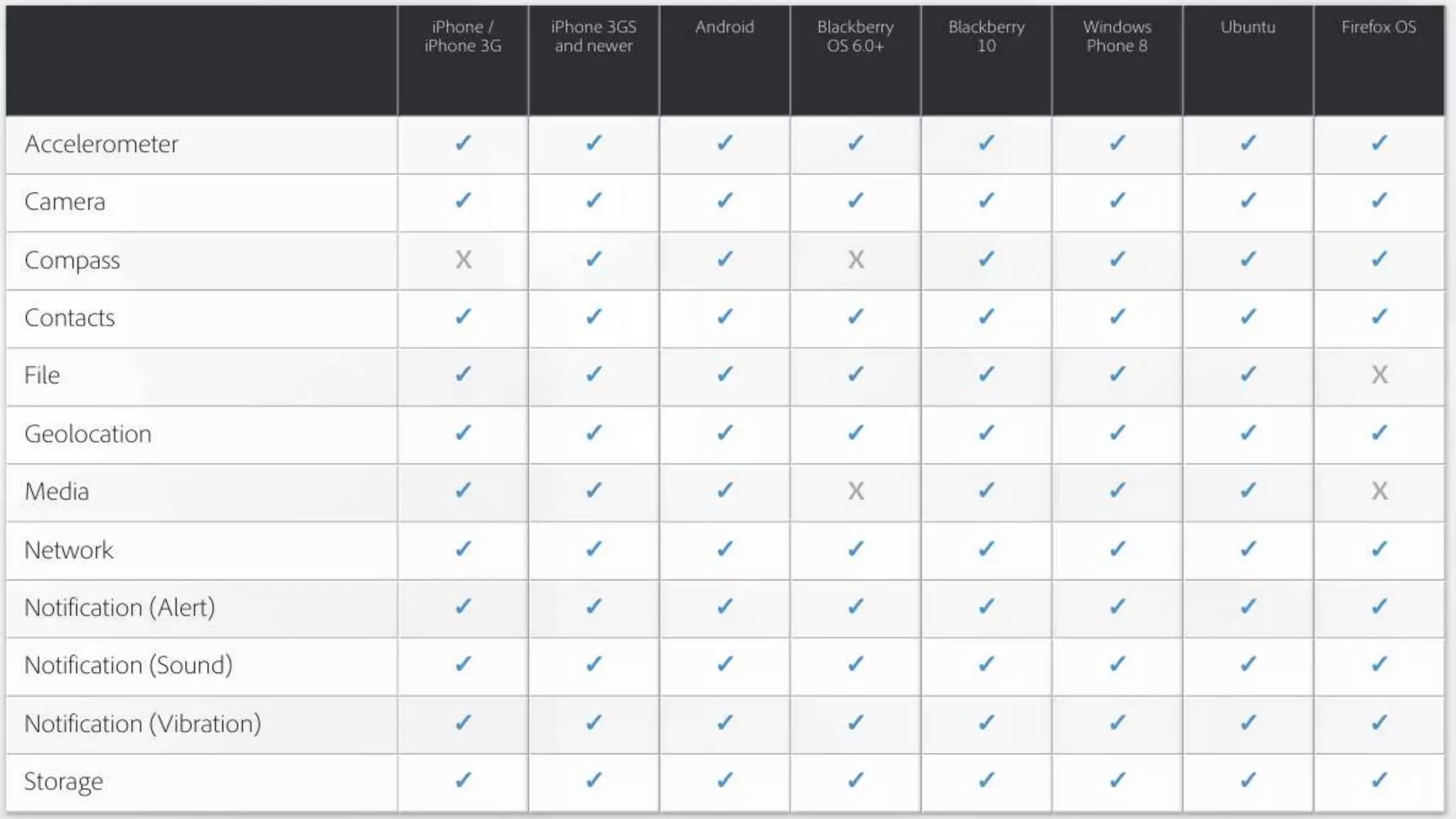Click the Accelerometer row label
Viewport: 1456px width, 819px height.
(101, 144)
